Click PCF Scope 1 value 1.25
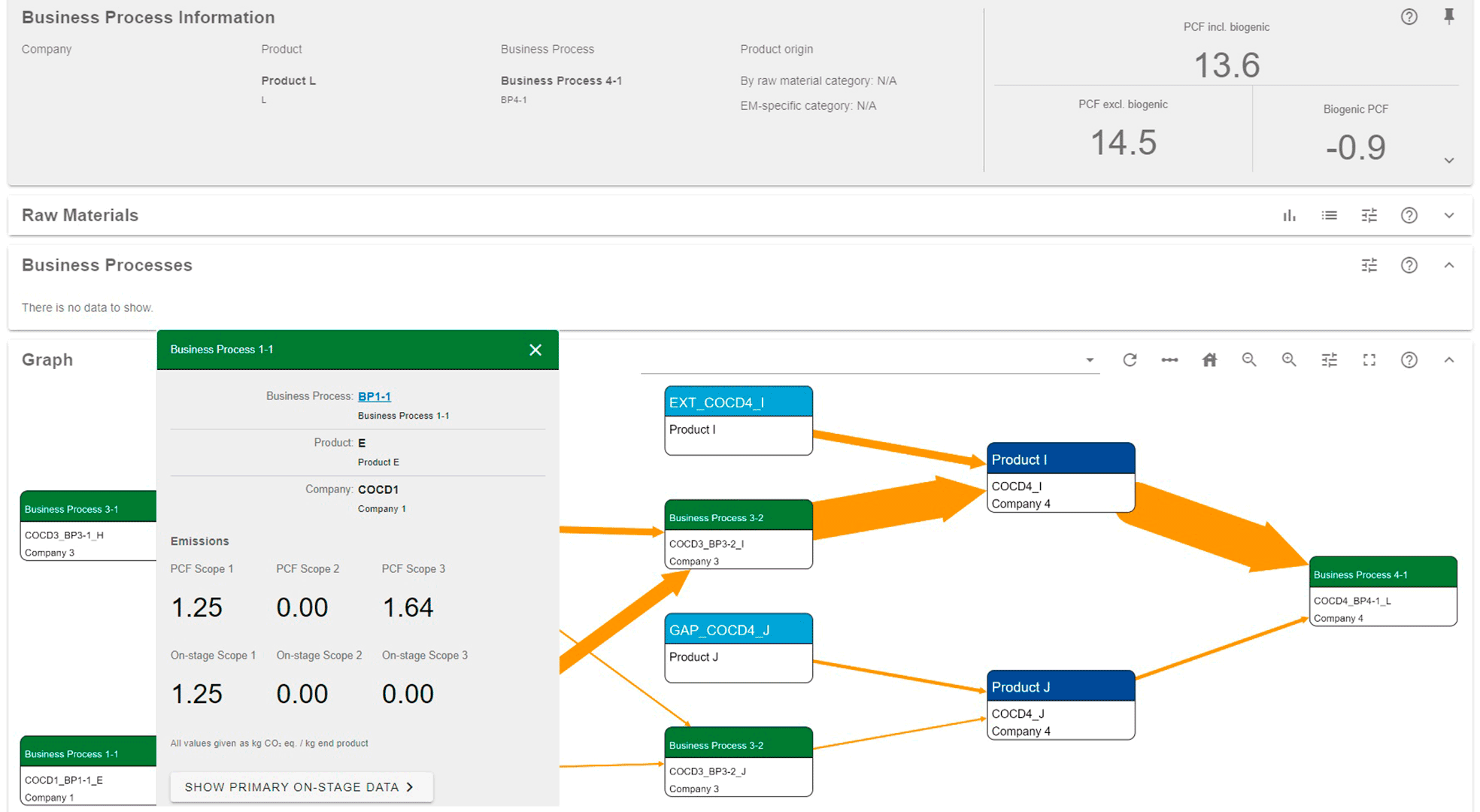Image resolution: width=1480 pixels, height=812 pixels. [x=197, y=607]
